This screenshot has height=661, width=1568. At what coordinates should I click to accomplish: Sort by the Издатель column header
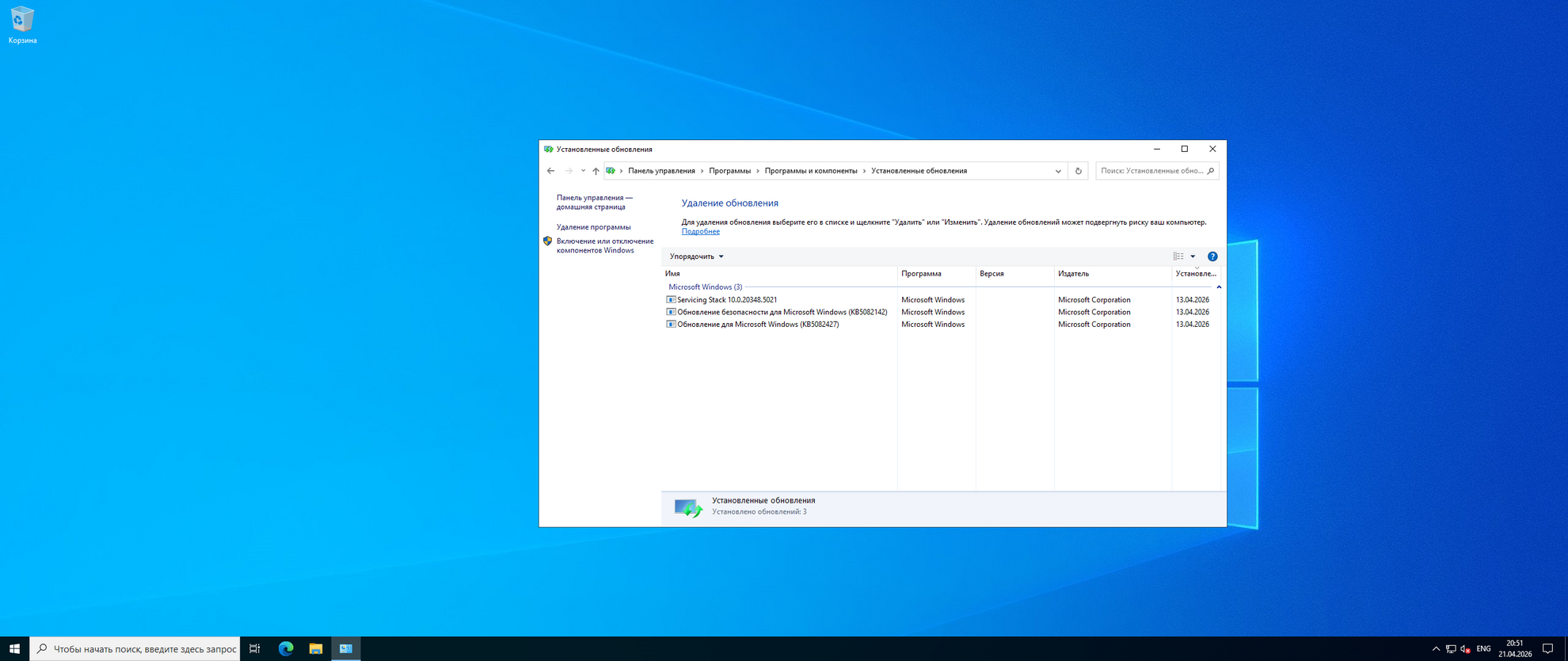[1073, 274]
